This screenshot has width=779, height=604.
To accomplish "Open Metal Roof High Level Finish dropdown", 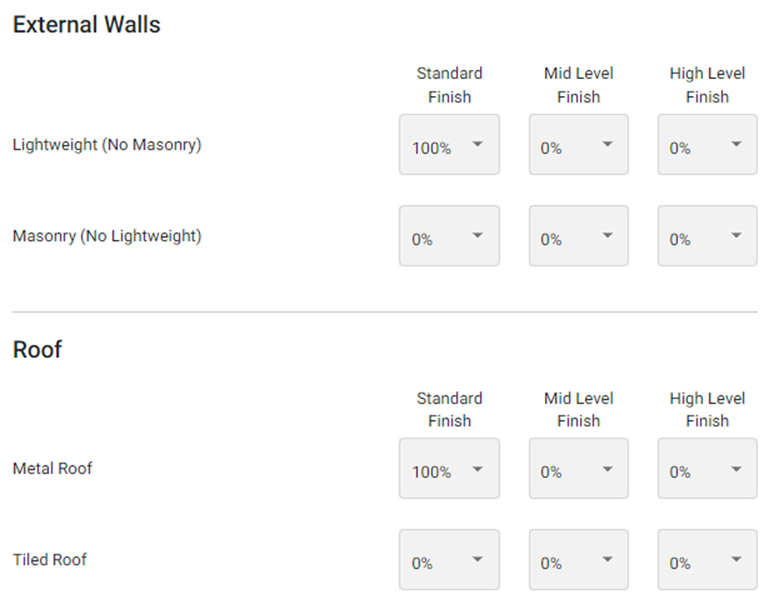I will pyautogui.click(x=707, y=469).
